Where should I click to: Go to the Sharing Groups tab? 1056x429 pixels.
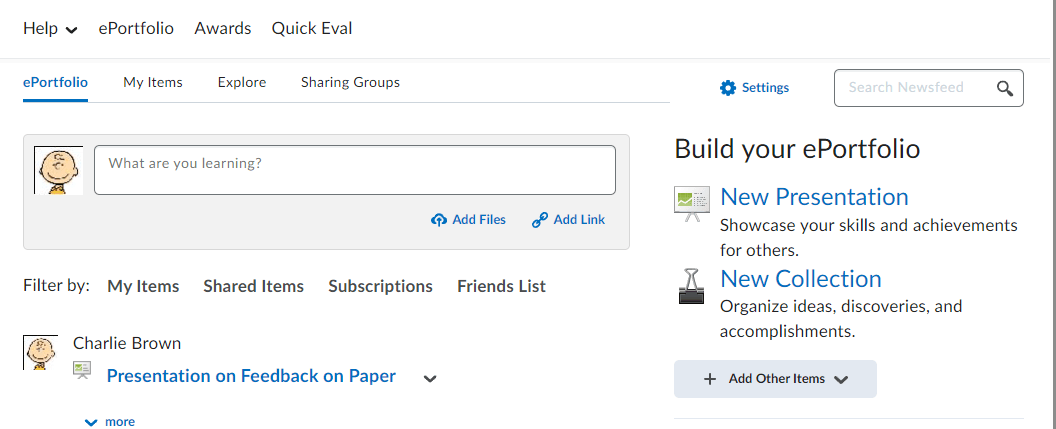point(350,82)
